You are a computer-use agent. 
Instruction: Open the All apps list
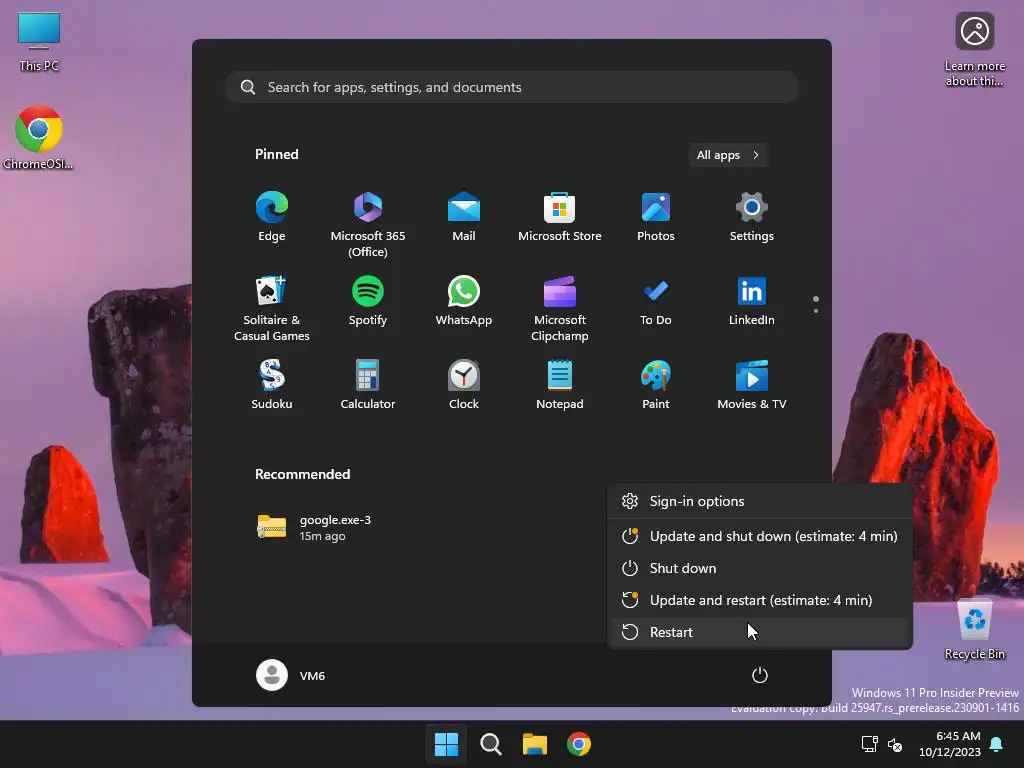click(x=728, y=155)
